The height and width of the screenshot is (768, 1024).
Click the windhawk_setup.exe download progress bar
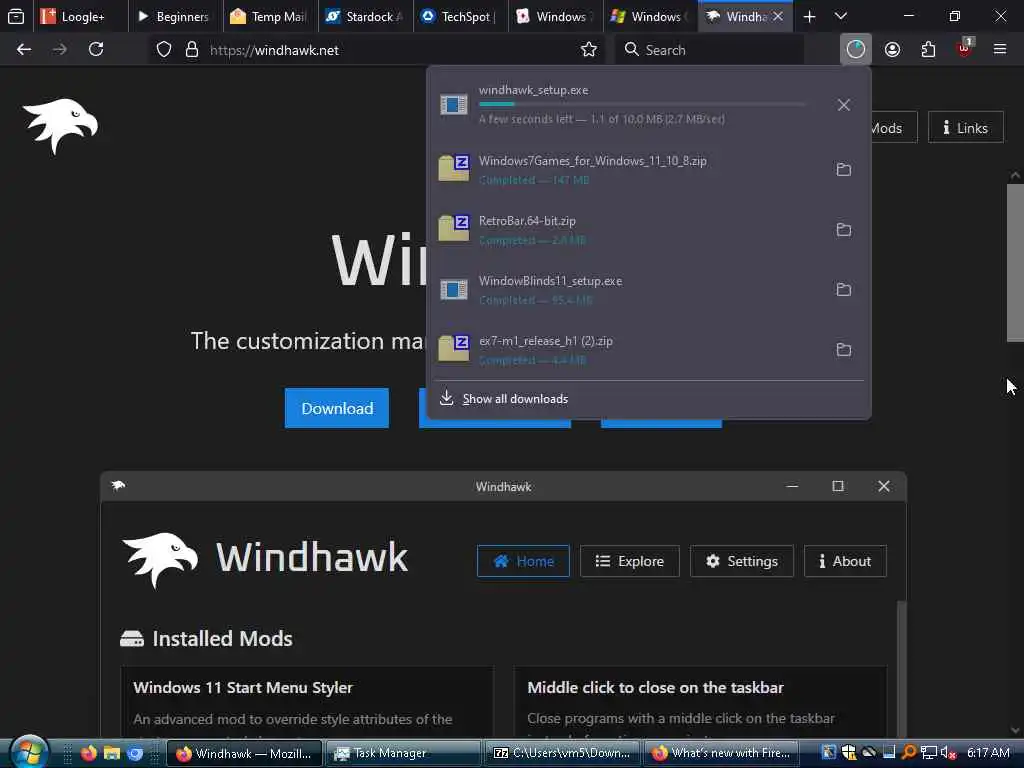[642, 104]
